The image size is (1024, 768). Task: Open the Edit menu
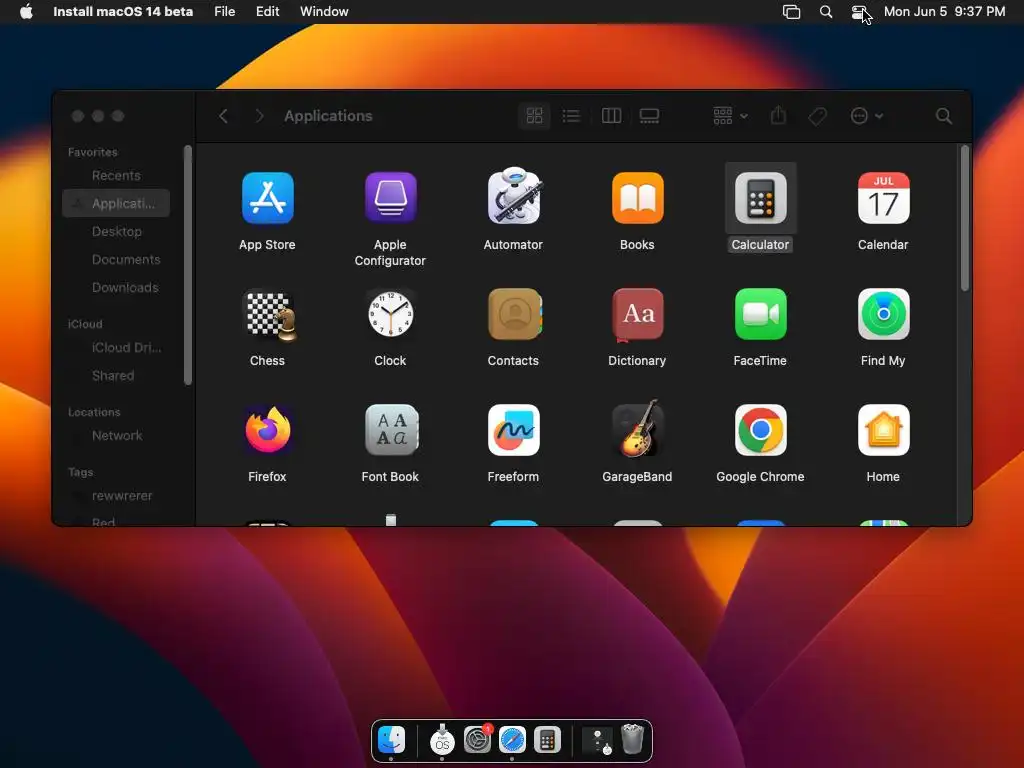pyautogui.click(x=267, y=11)
